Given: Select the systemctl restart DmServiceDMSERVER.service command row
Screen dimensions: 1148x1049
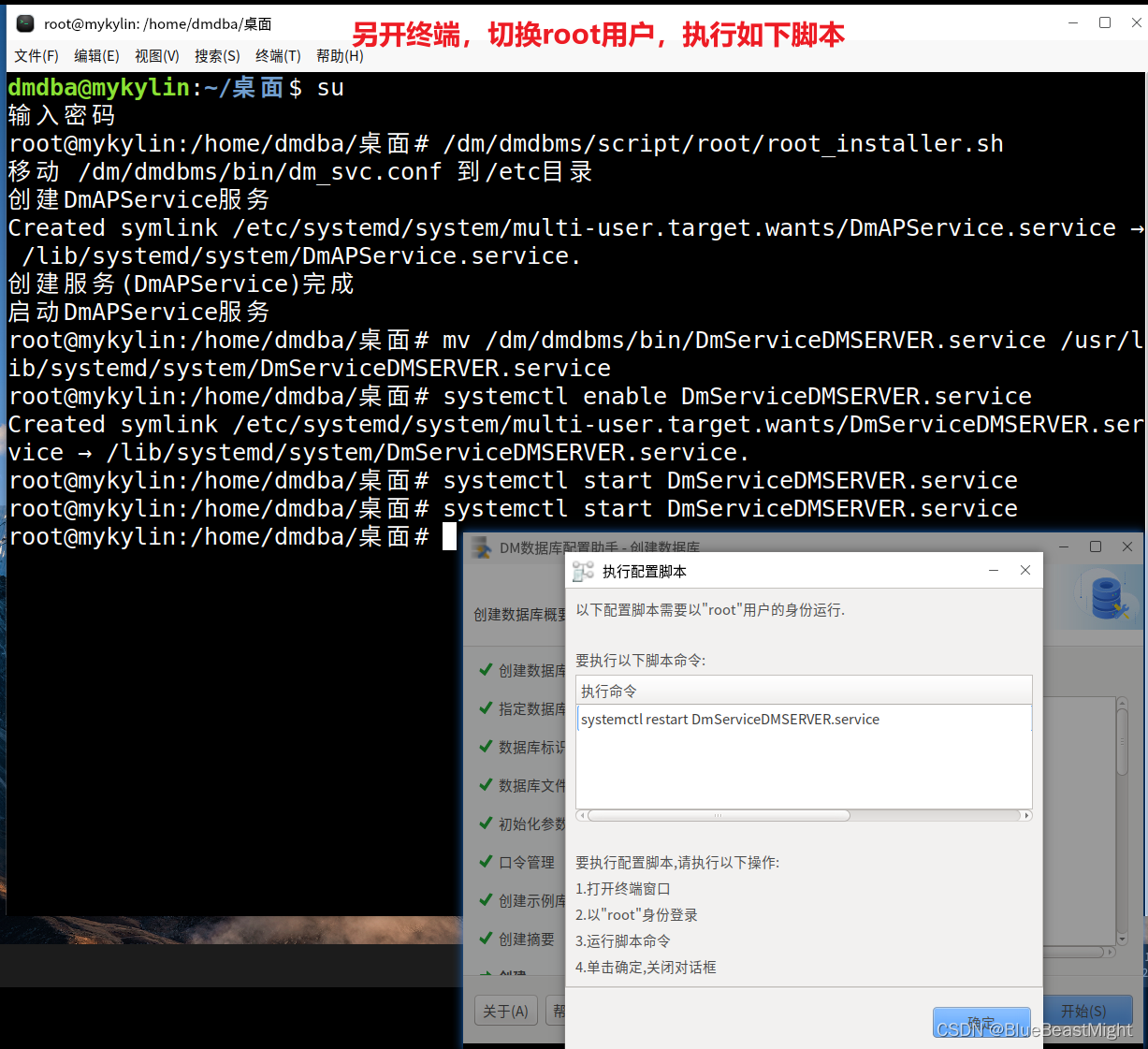Looking at the screenshot, I should click(805, 720).
